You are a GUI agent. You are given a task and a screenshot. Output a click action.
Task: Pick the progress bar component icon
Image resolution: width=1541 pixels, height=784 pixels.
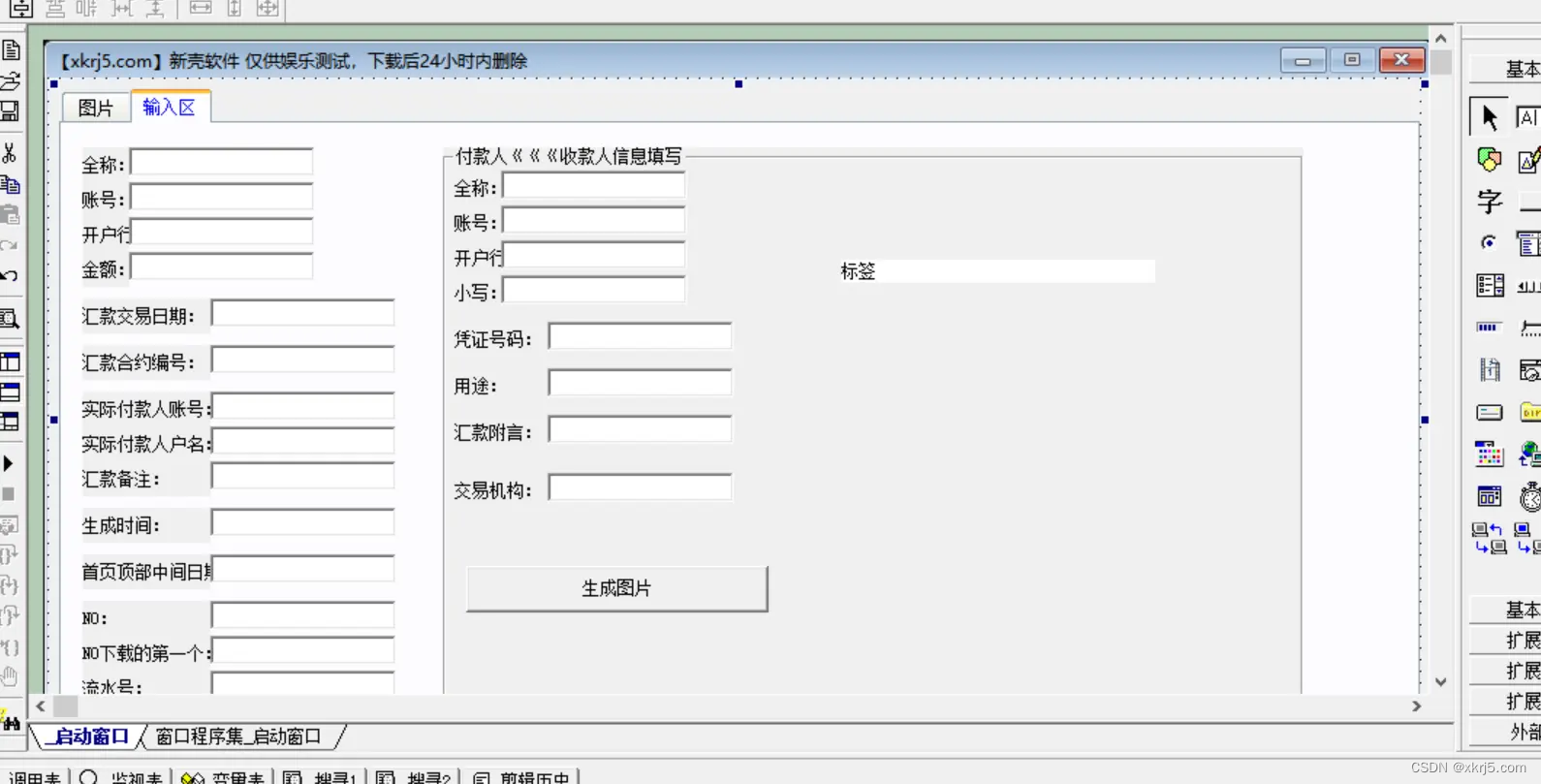pyautogui.click(x=1489, y=328)
